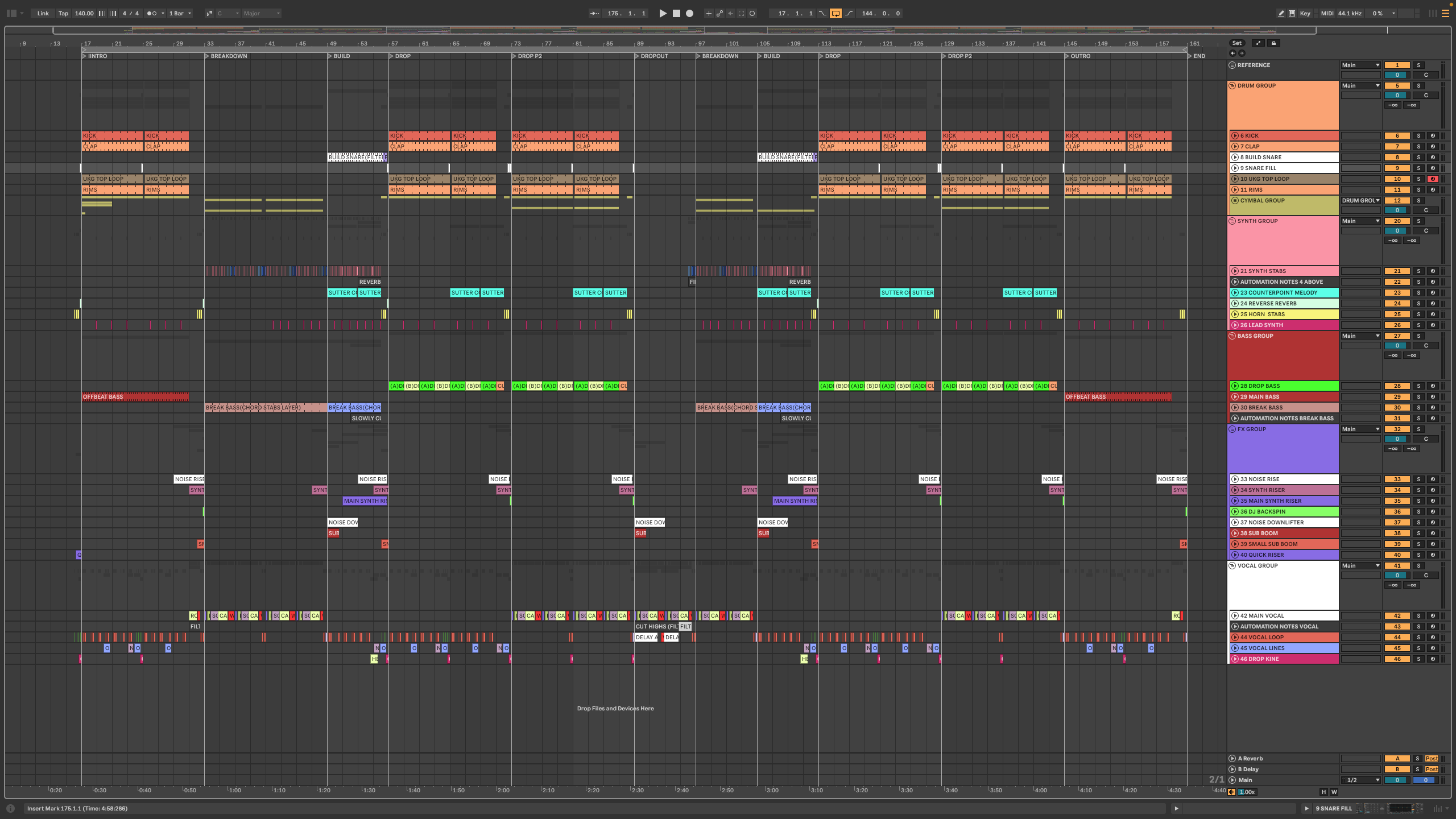The height and width of the screenshot is (819, 1456).
Task: Click the 4 / 4 time signature field
Action: pyautogui.click(x=131, y=13)
